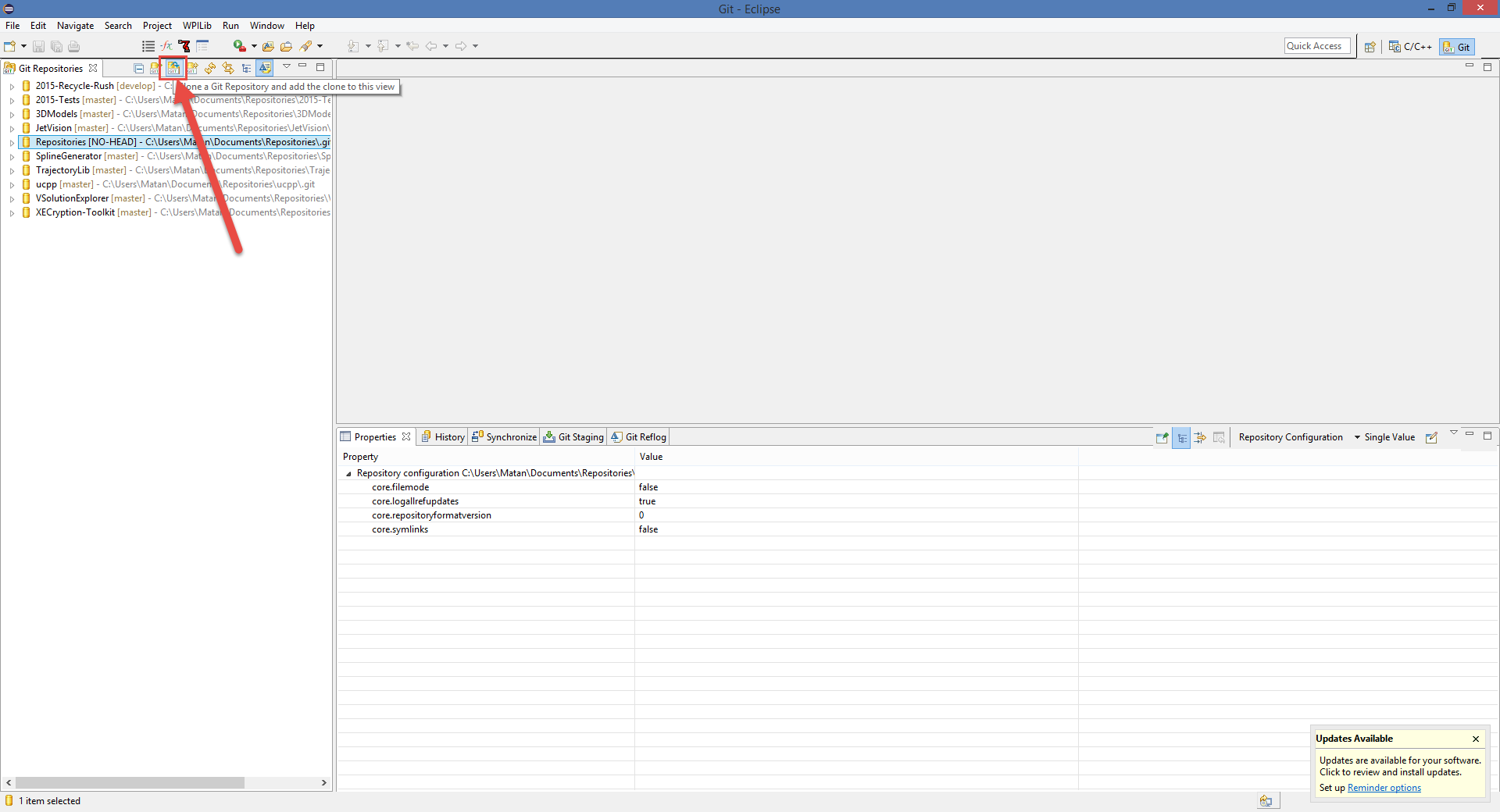
Task: Toggle Link with Selection in Git Repositories
Action: 265,68
